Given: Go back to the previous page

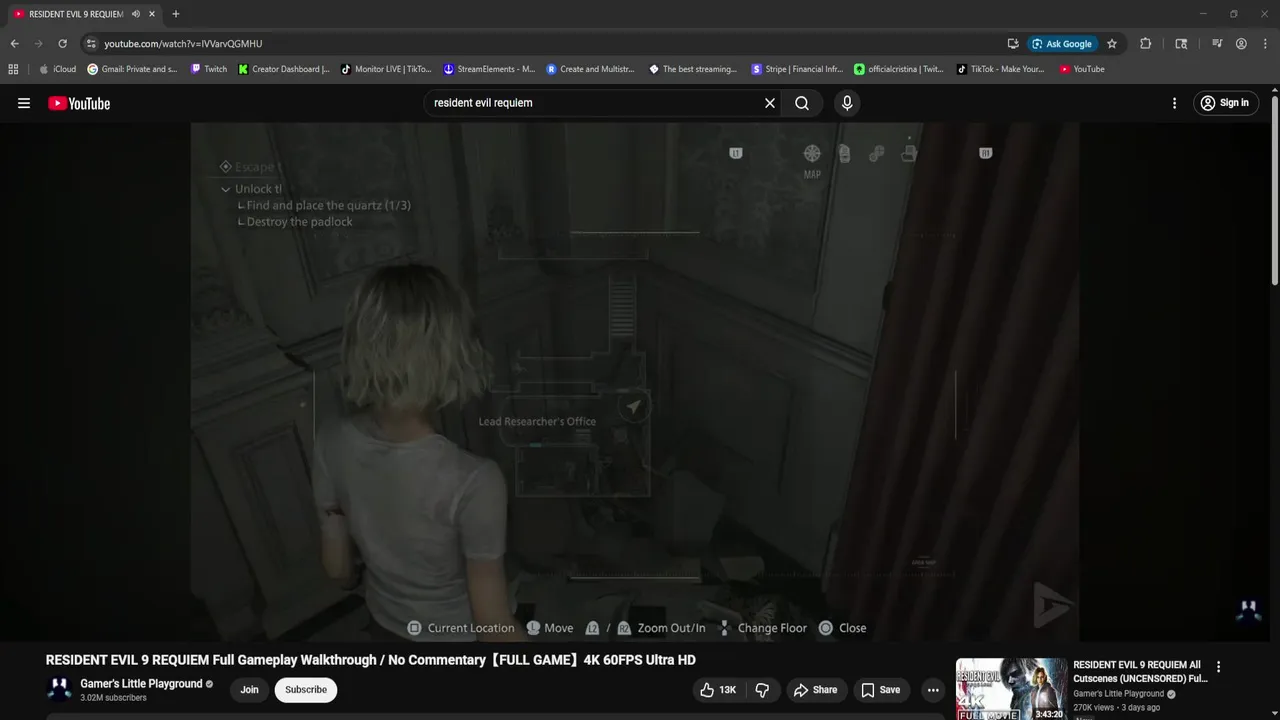Looking at the screenshot, I should 14,44.
